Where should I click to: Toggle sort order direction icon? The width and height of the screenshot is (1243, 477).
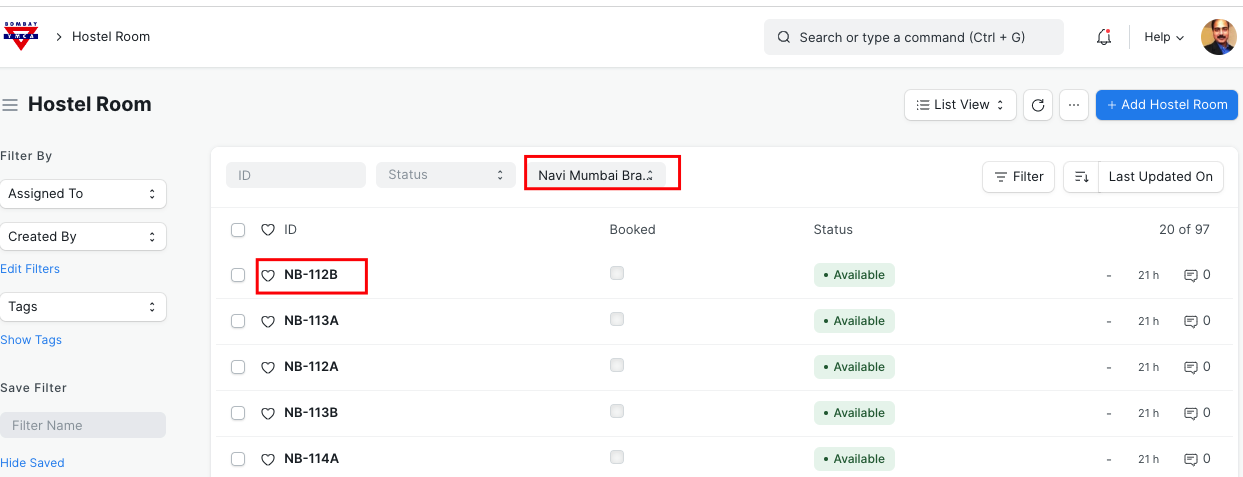coord(1081,177)
